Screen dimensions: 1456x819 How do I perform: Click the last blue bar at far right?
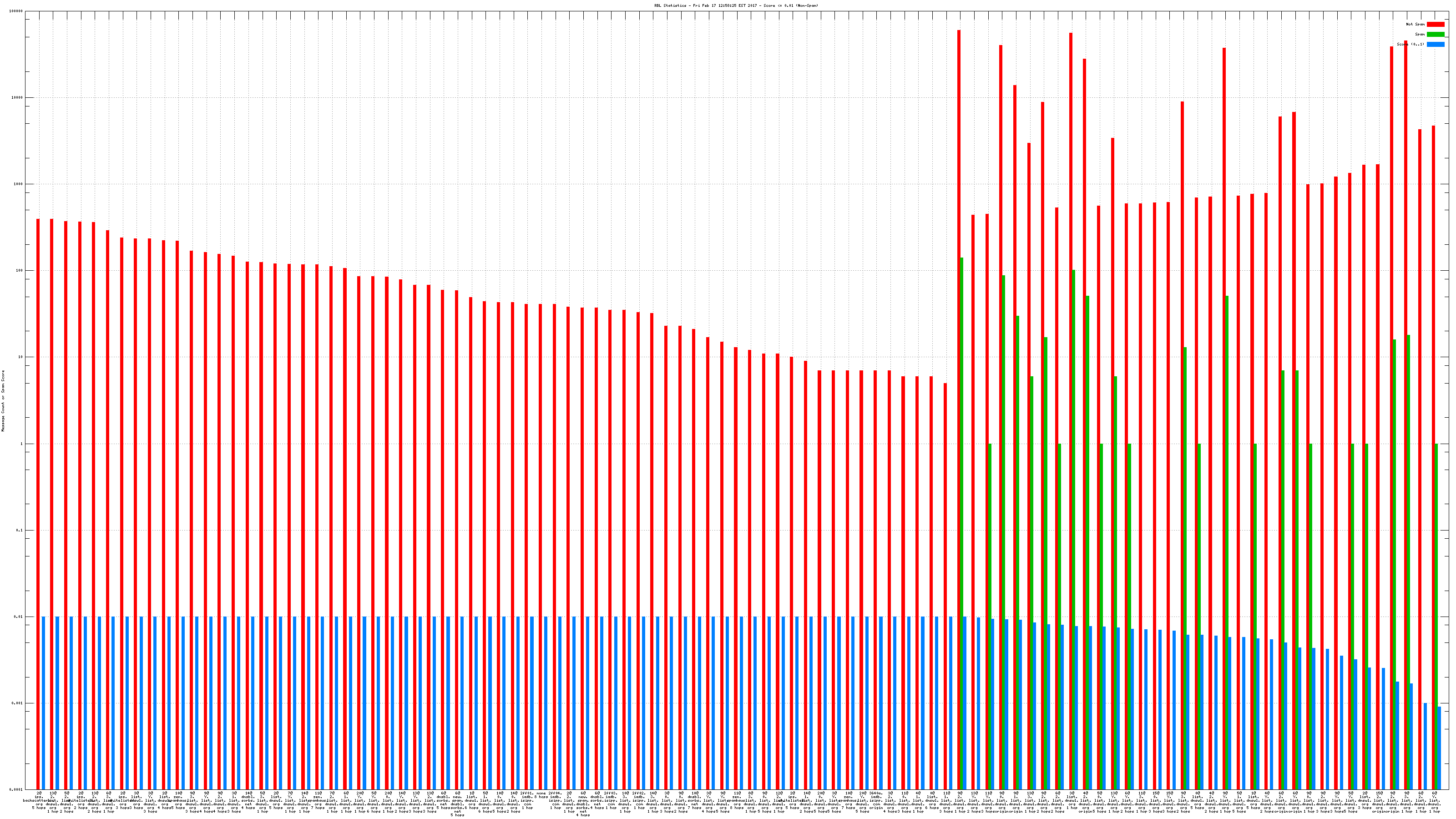[x=1439, y=747]
